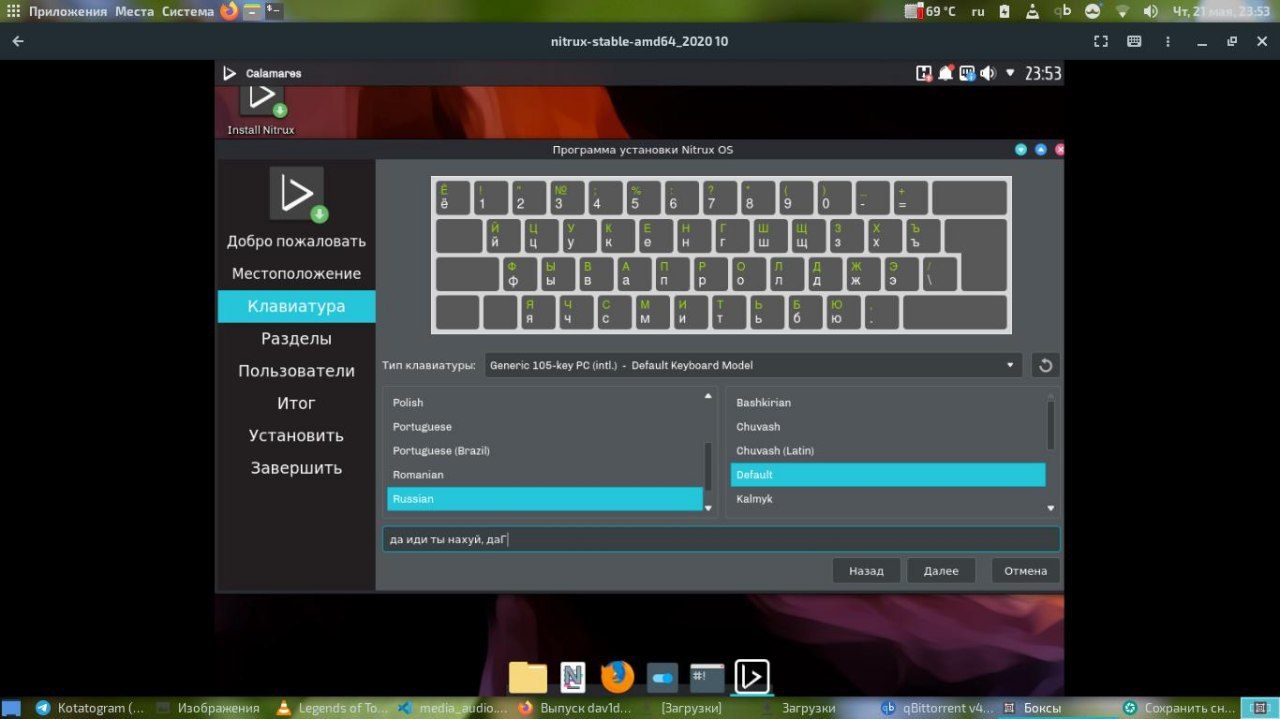This screenshot has width=1280, height=719.
Task: Launch Firefox from the Nitrux dock
Action: pos(618,677)
